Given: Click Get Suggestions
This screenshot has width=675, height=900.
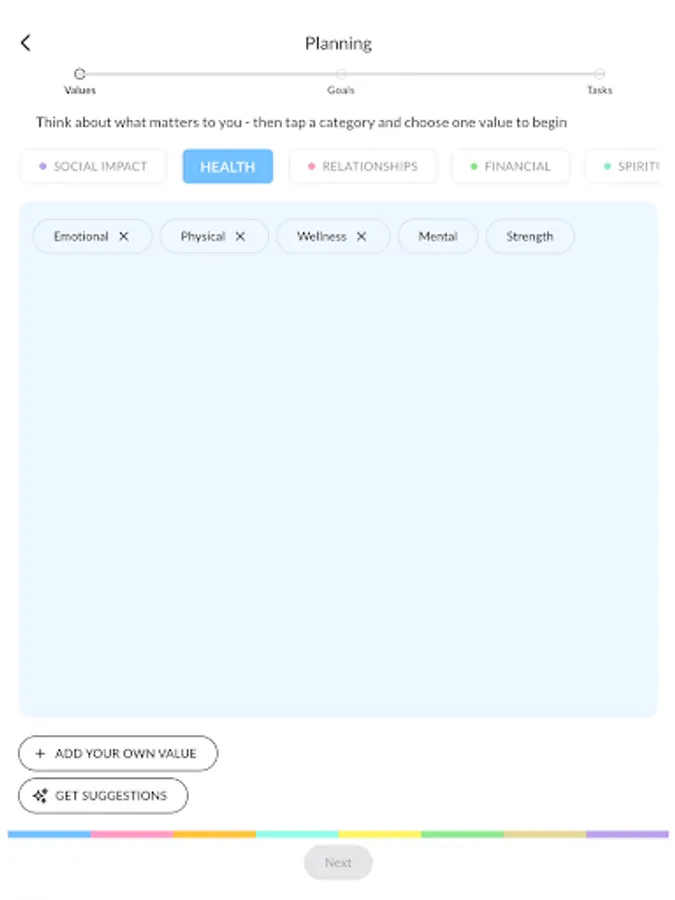Looking at the screenshot, I should pos(103,795).
